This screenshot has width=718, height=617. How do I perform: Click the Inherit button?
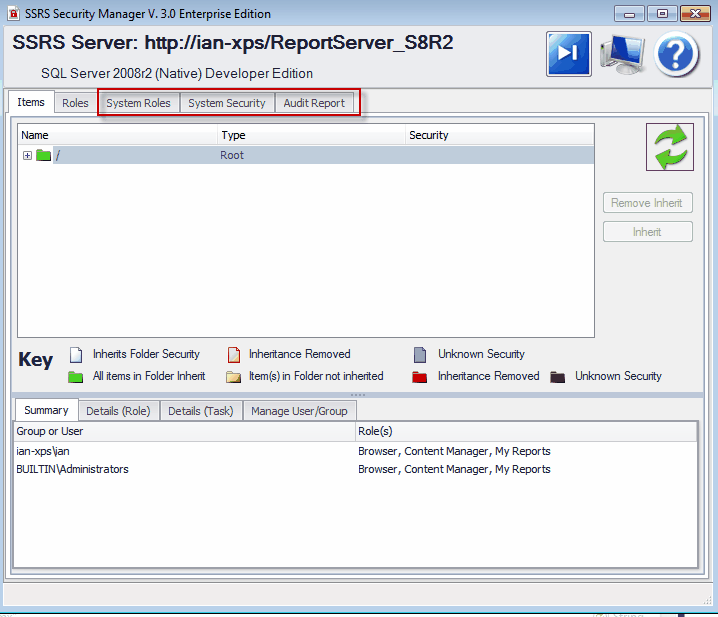click(647, 232)
